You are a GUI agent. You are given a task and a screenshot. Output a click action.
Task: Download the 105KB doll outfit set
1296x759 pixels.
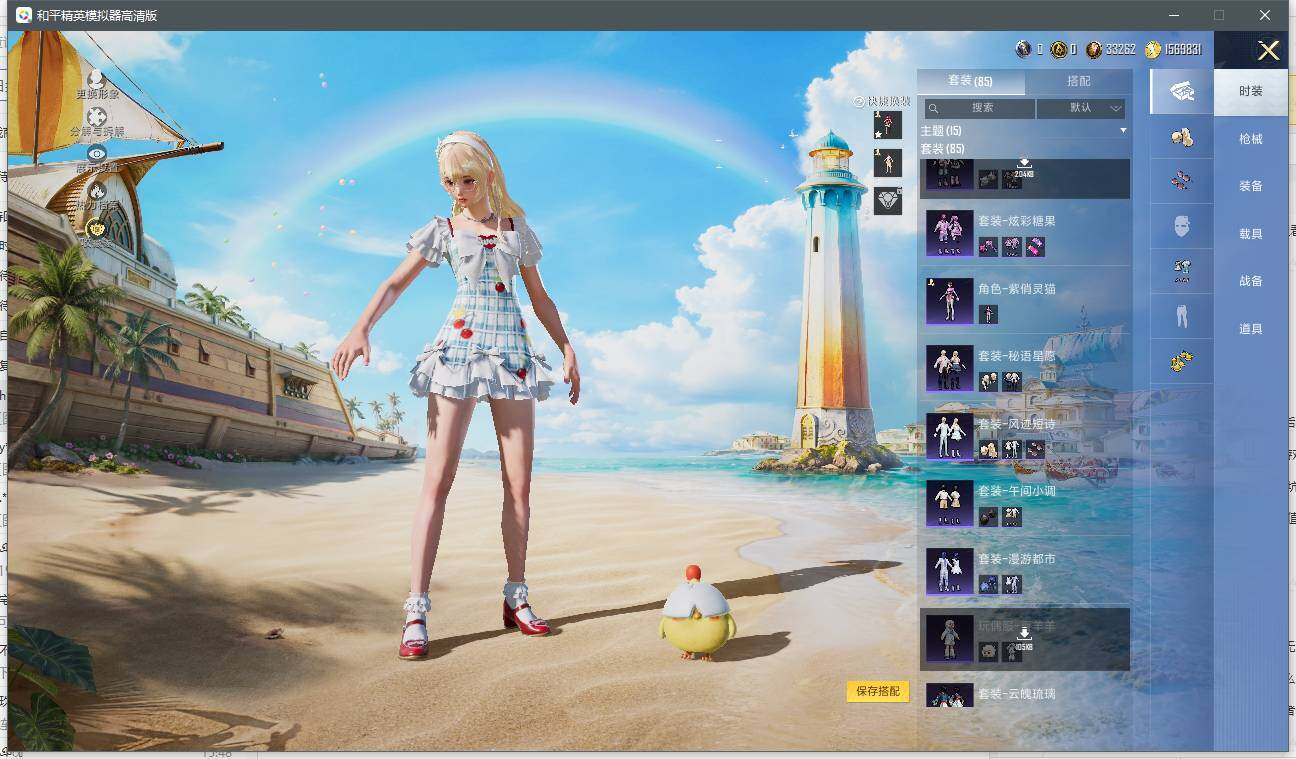[x=1024, y=640]
